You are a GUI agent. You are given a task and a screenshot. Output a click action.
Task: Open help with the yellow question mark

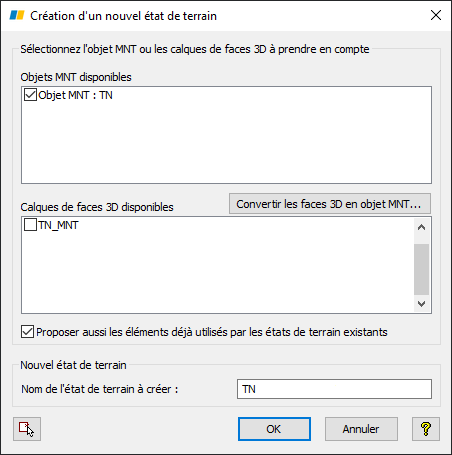[426, 429]
